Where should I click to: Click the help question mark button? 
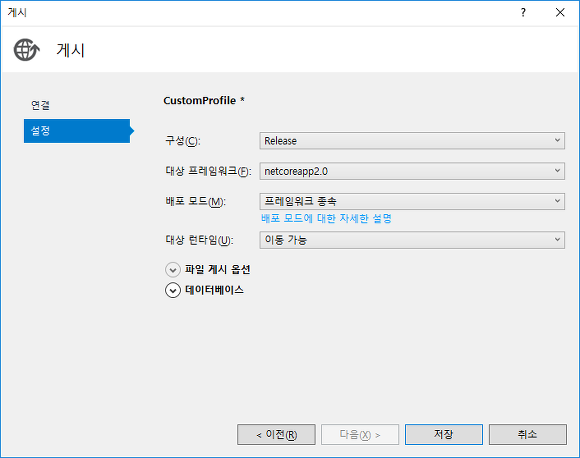523,13
